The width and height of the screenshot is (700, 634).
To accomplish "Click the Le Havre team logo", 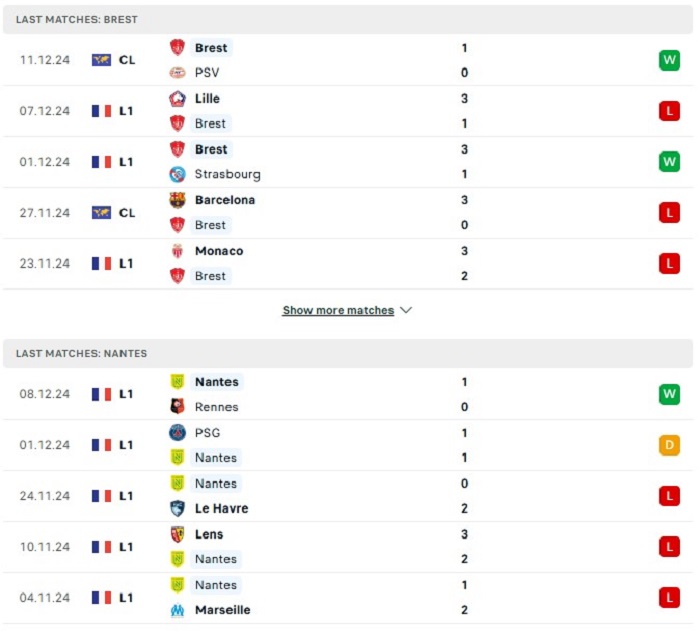I will (x=178, y=508).
